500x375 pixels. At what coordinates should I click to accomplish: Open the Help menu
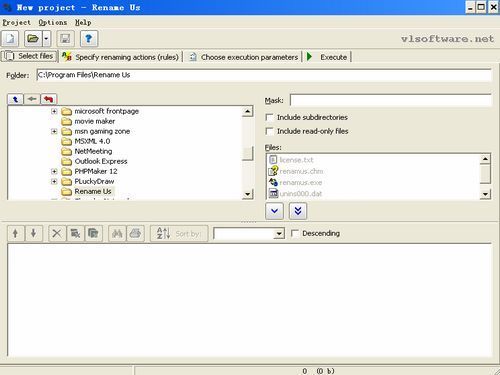[83, 22]
